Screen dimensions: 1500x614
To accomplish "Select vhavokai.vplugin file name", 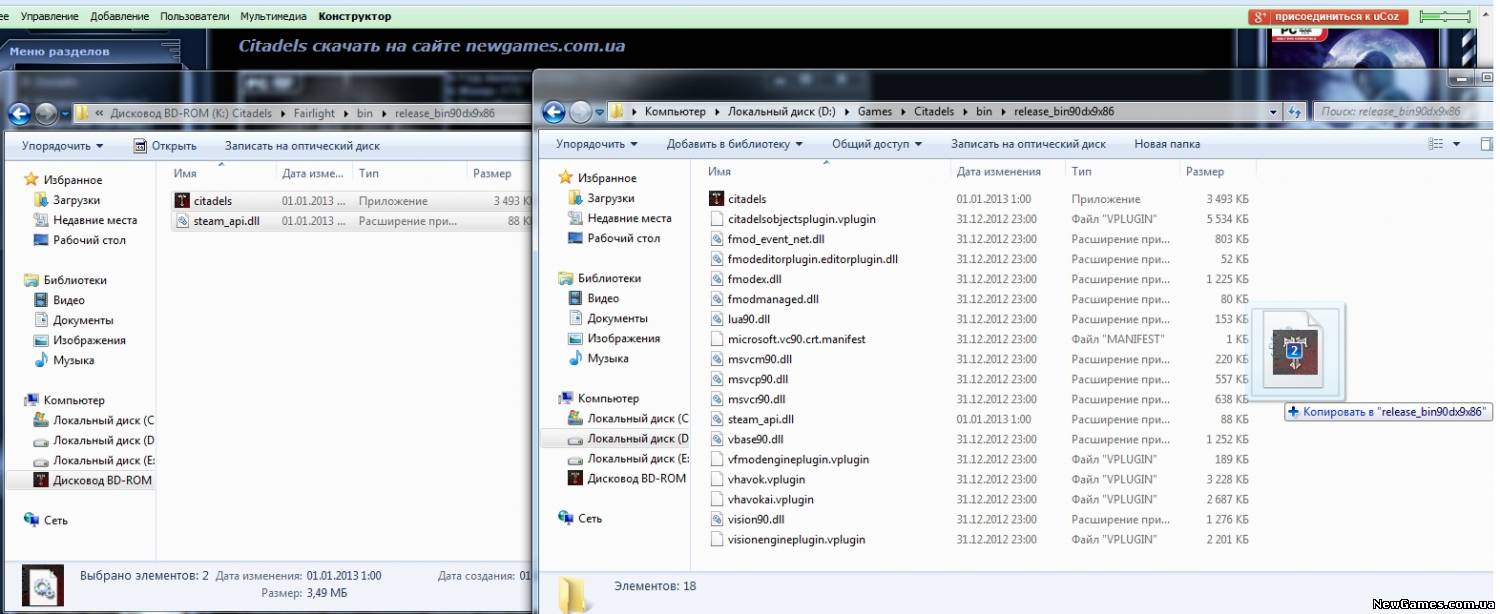I will (771, 499).
